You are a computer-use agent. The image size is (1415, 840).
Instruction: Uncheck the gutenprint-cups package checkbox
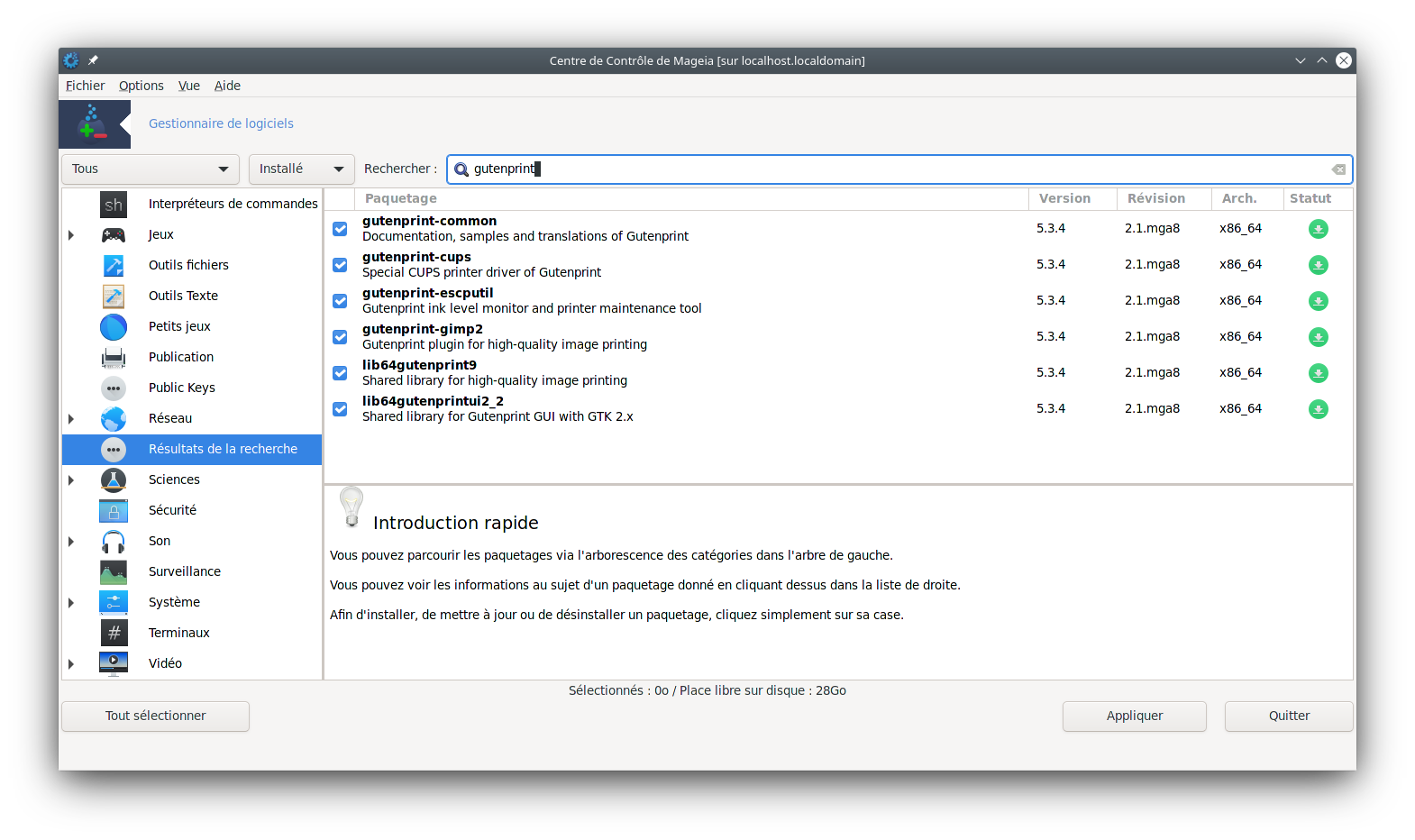(340, 265)
